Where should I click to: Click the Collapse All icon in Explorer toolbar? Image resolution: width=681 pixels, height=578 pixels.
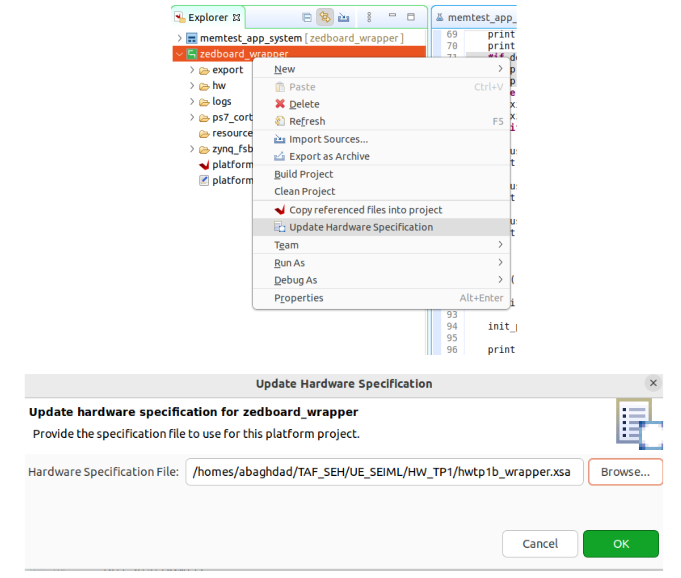[307, 17]
